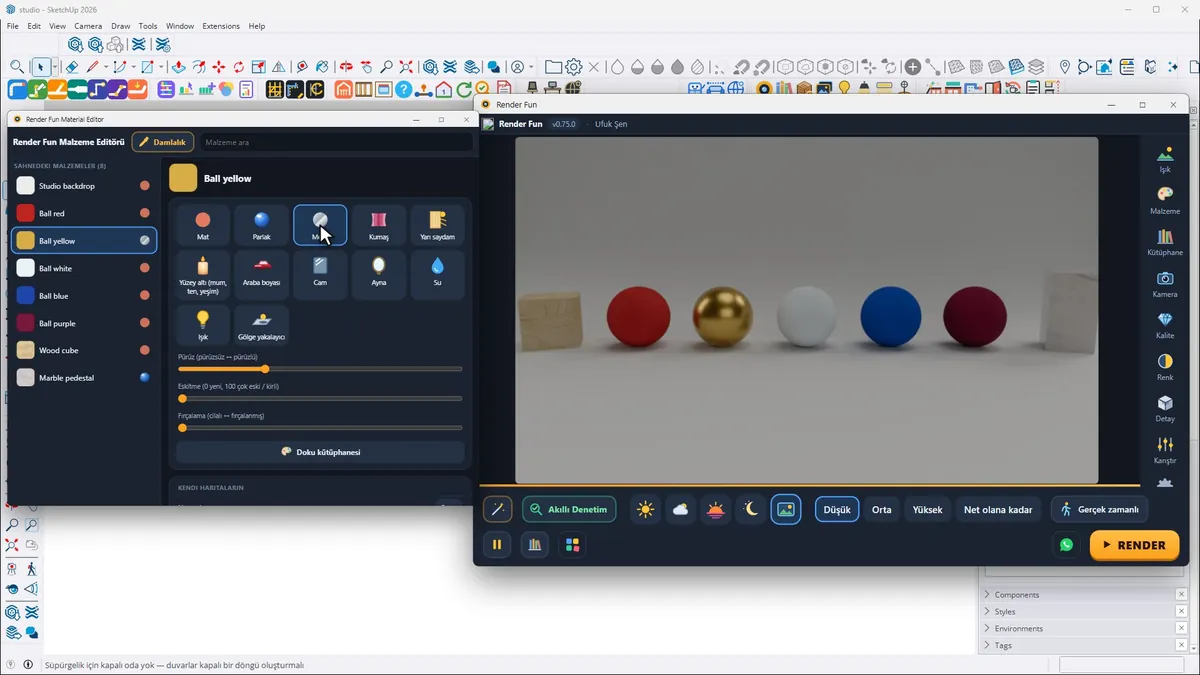This screenshot has height=675, width=1200.
Task: Select the Gölge yakalayıcı shadow catcher preset
Action: [261, 325]
